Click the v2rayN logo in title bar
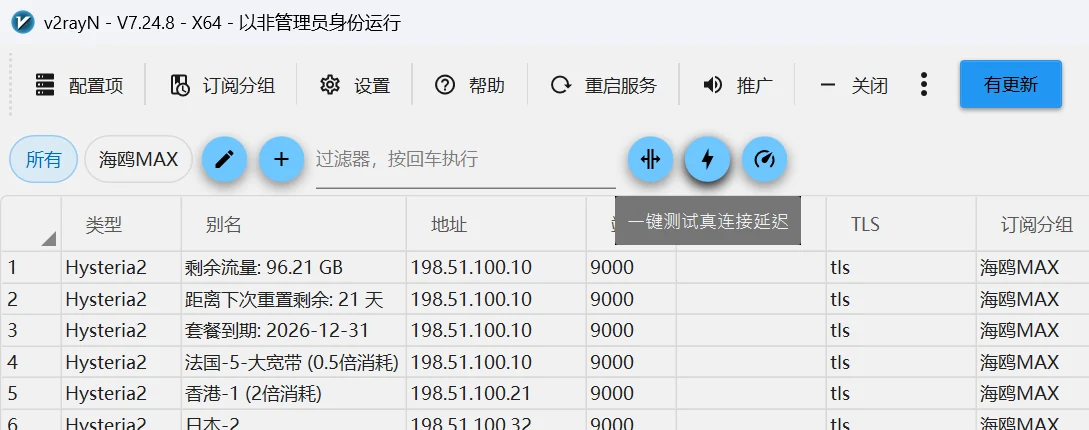1089x430 pixels. 23,22
